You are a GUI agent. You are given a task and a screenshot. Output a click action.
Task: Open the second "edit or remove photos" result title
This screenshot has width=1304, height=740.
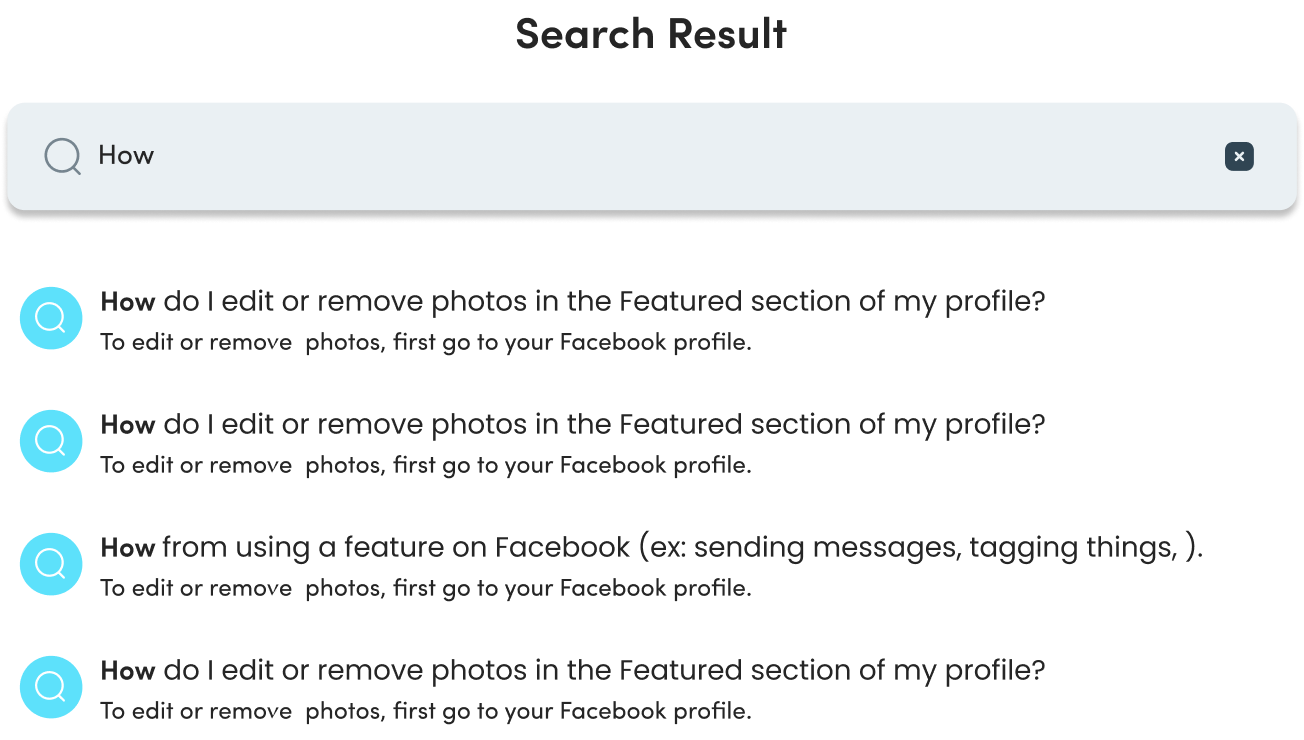tap(573, 425)
